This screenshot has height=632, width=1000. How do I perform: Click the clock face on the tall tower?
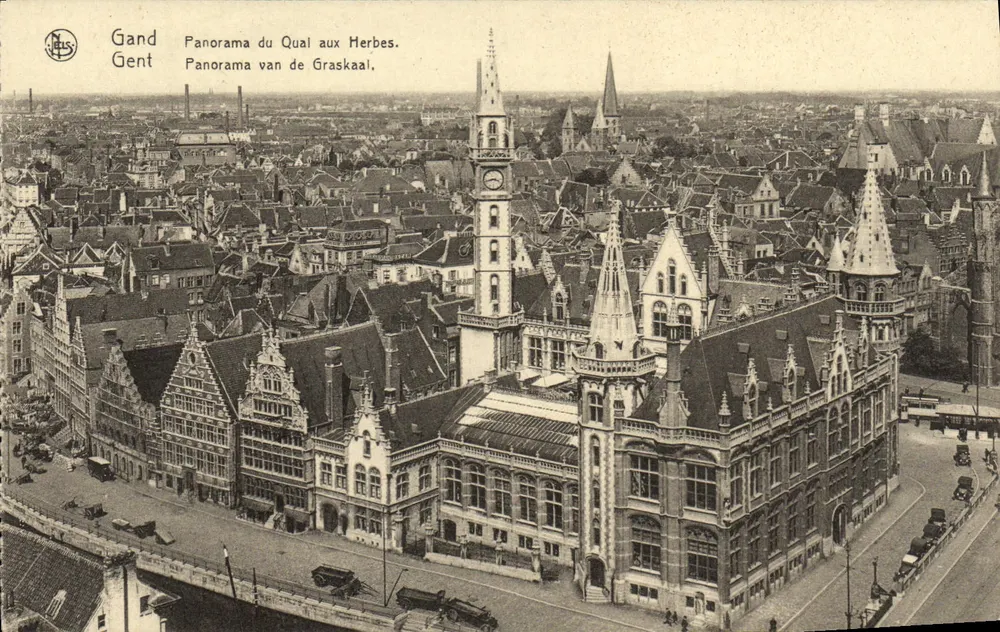coord(492,180)
